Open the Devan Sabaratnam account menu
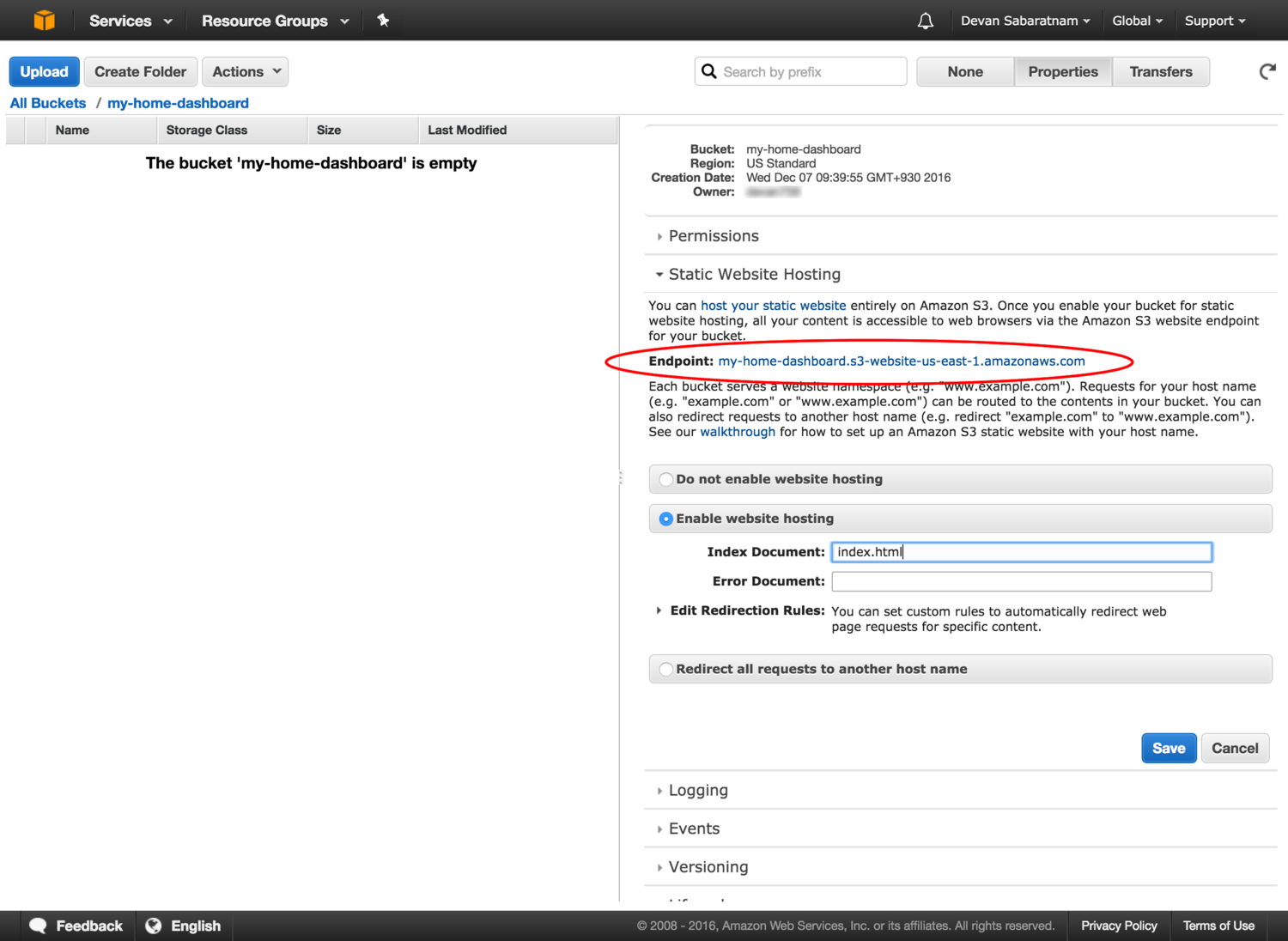This screenshot has height=941, width=1288. (1025, 21)
